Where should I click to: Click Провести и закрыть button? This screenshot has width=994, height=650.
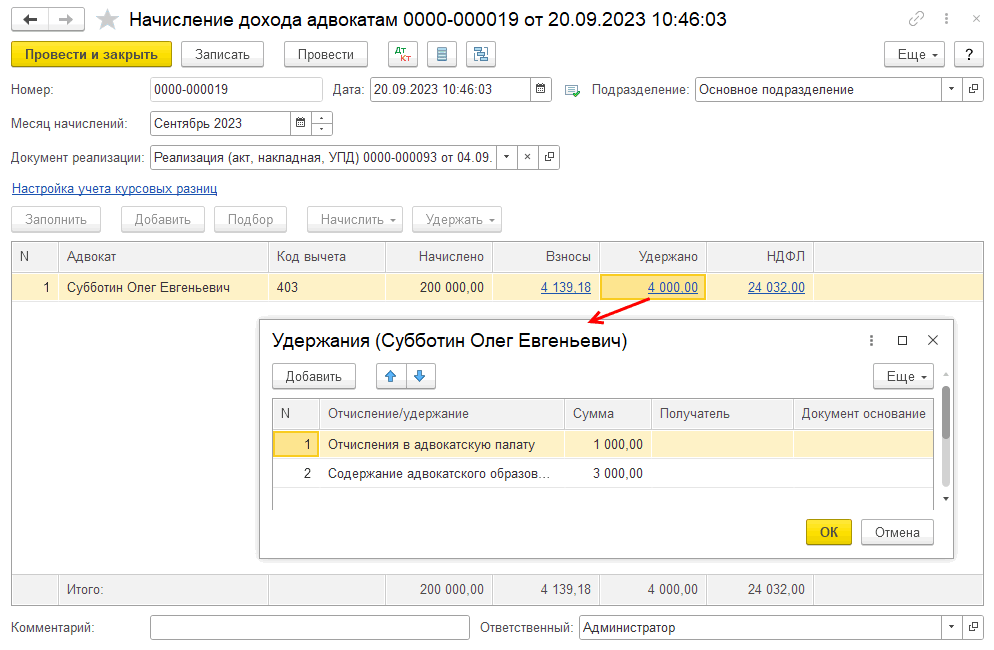click(91, 54)
